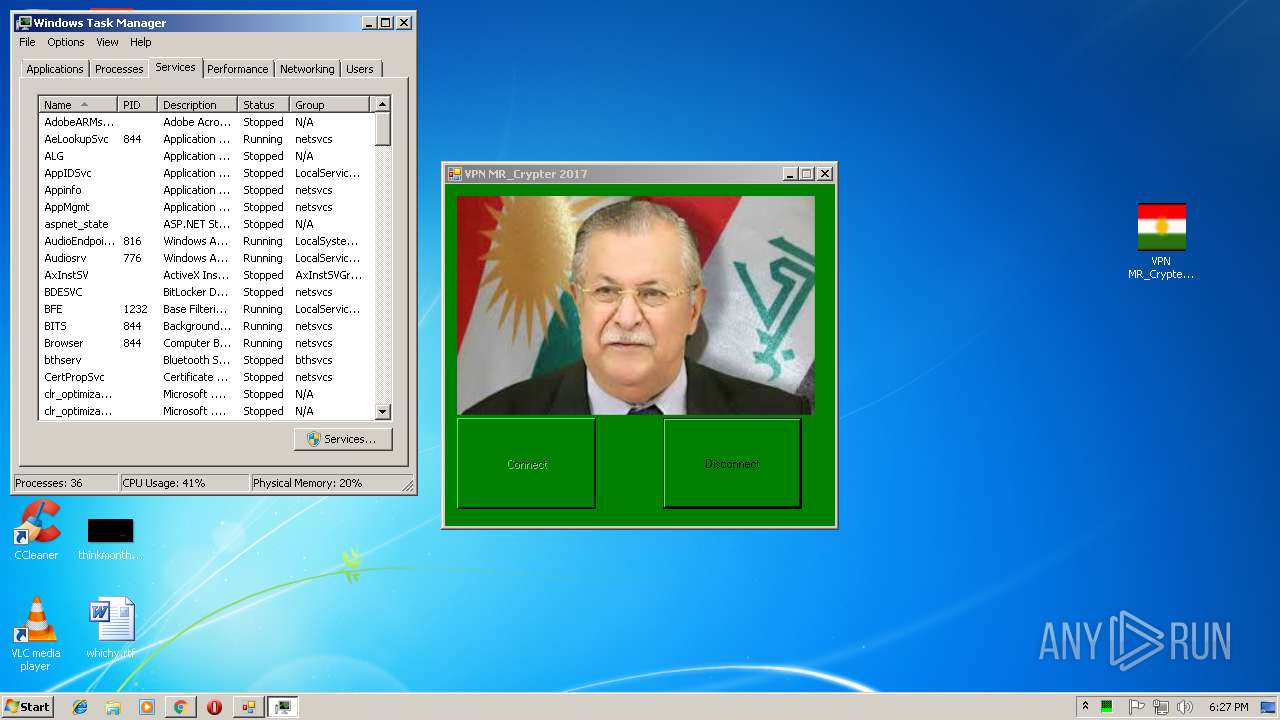Click services list scroll up arrow
This screenshot has width=1280, height=720.
tap(382, 104)
